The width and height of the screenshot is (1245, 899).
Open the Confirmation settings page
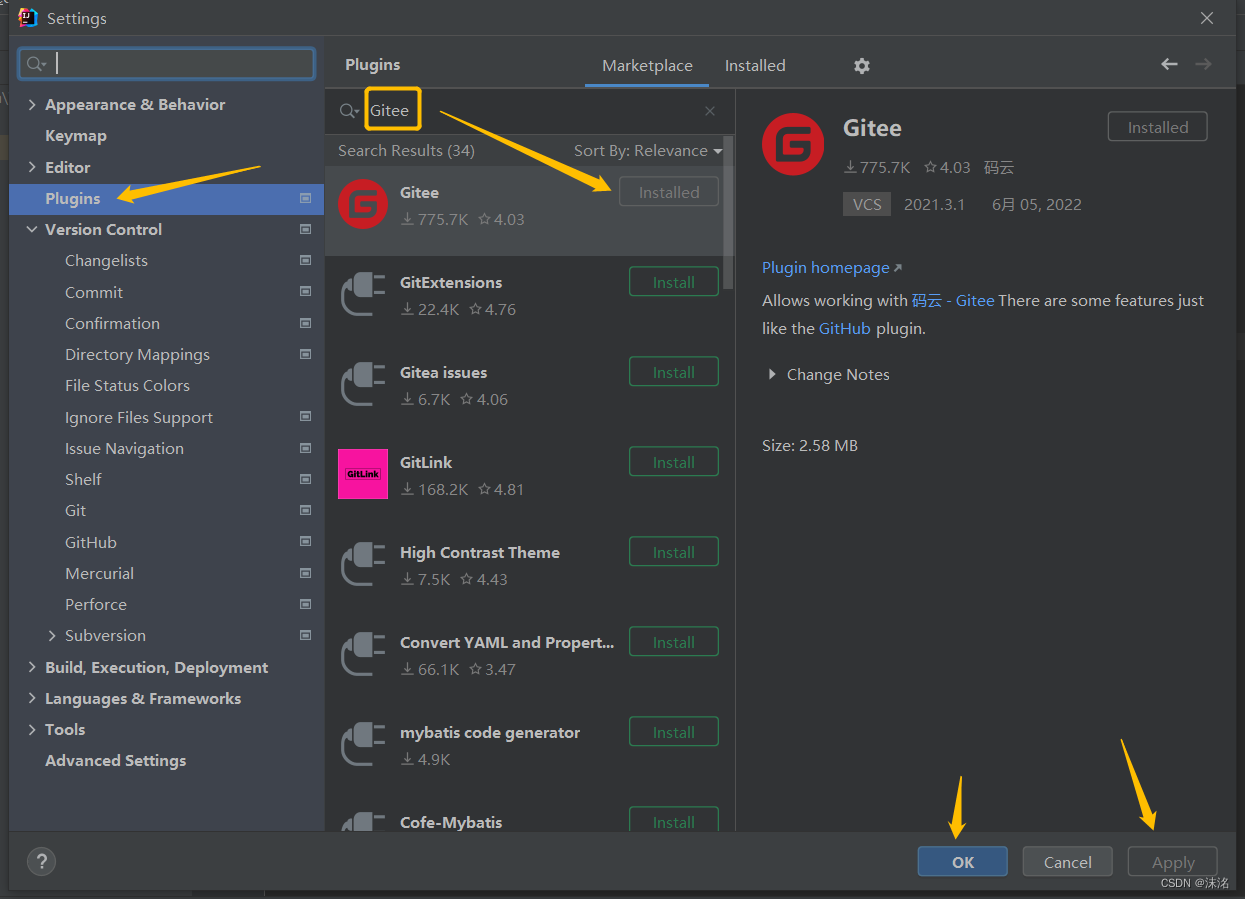(112, 323)
